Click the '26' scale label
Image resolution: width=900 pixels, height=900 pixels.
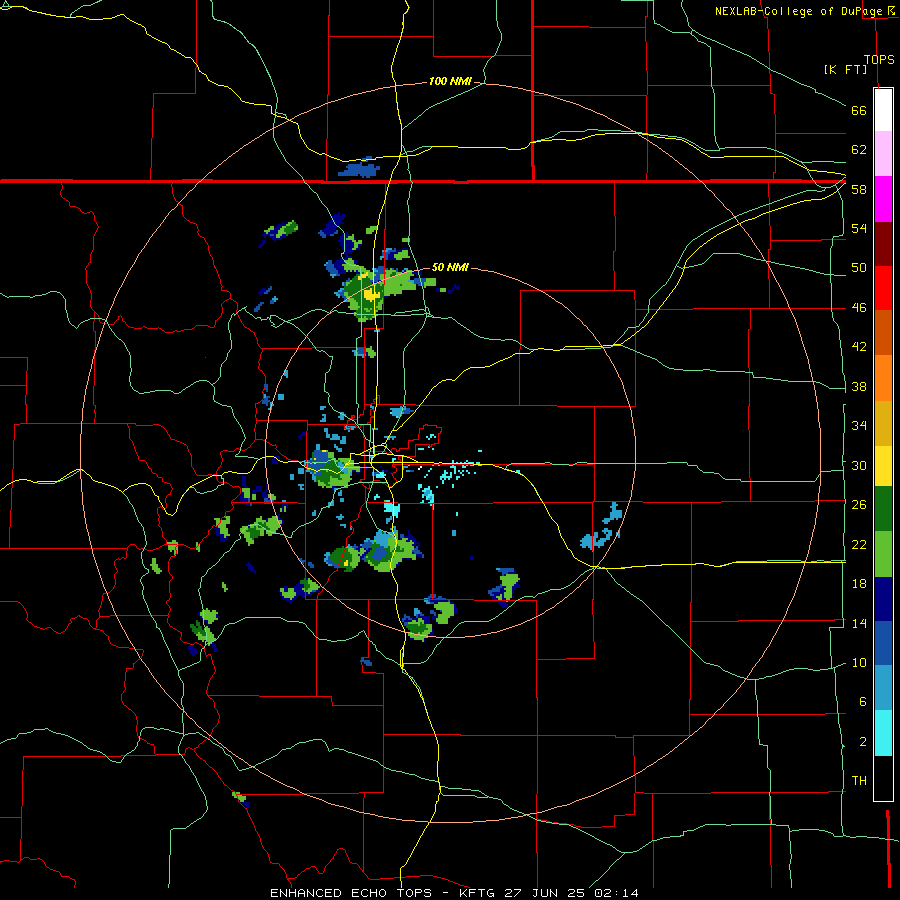point(859,505)
